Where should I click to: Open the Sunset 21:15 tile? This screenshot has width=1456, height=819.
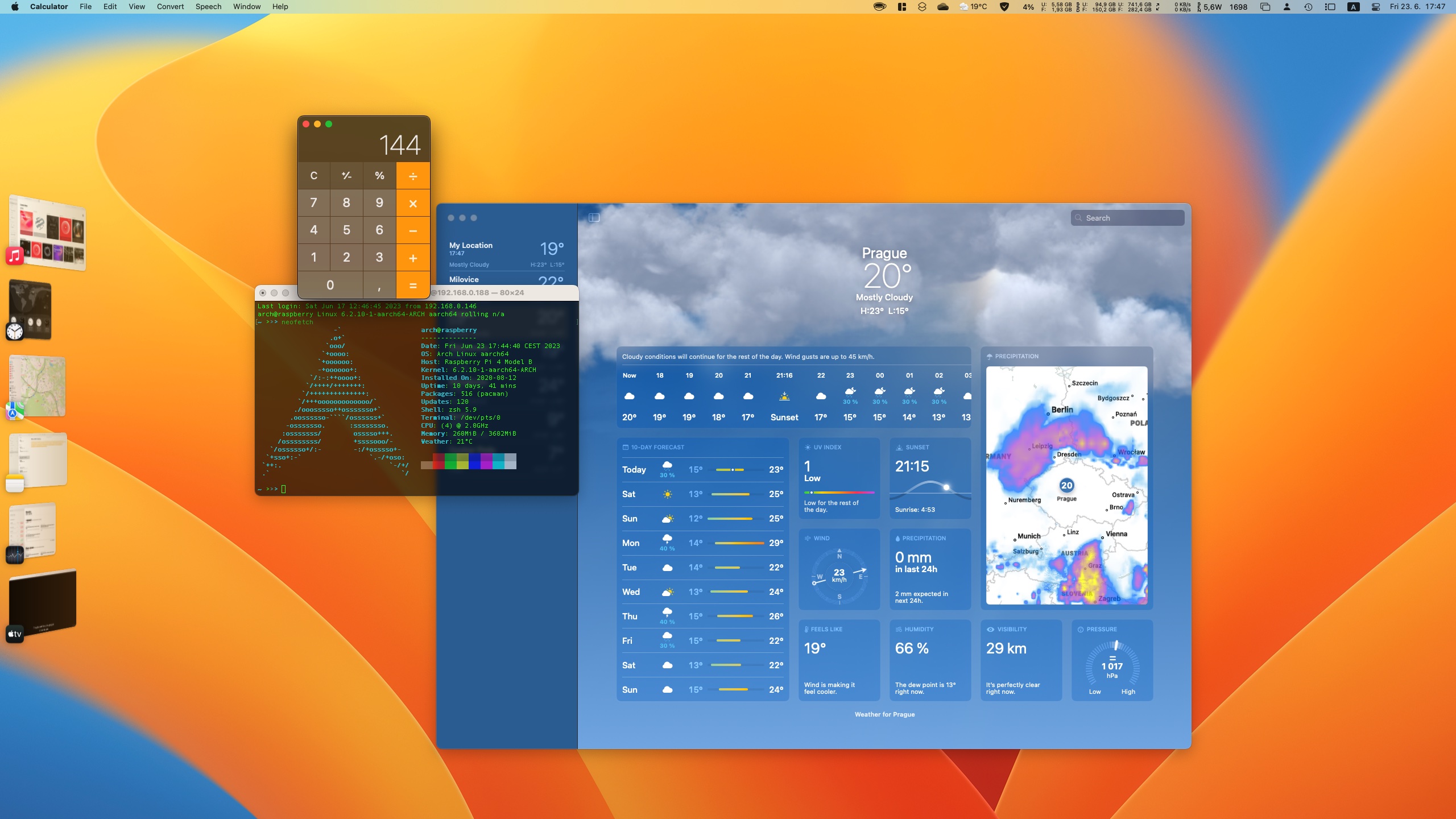930,478
